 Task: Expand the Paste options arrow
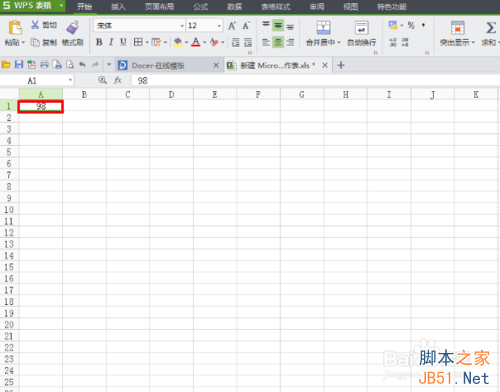pos(23,43)
